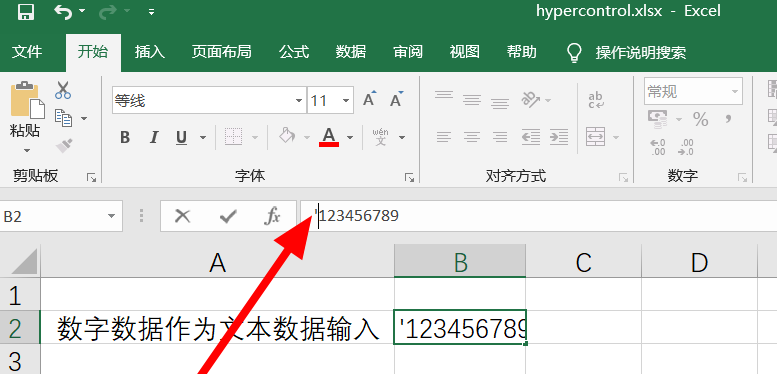Switch to the 插入 tab
This screenshot has width=777, height=374.
150,52
